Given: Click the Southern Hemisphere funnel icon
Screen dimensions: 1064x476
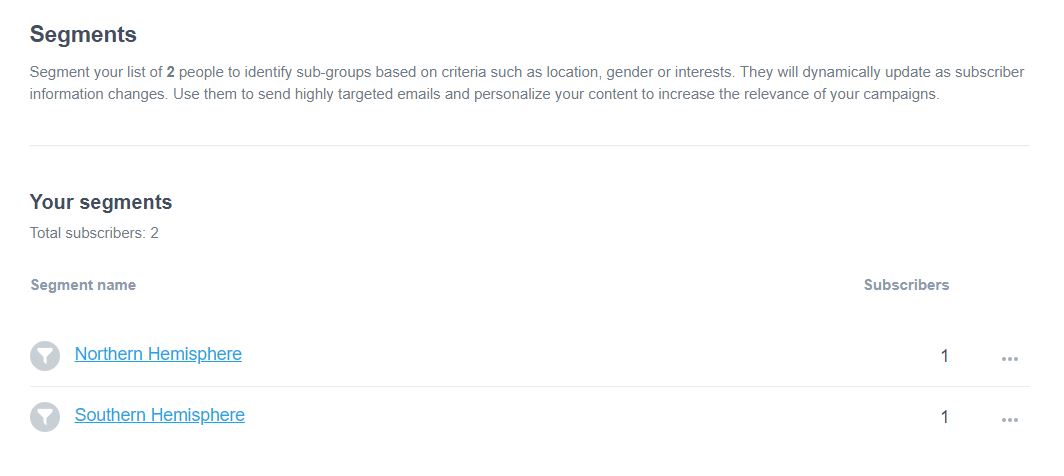Looking at the screenshot, I should point(45,417).
